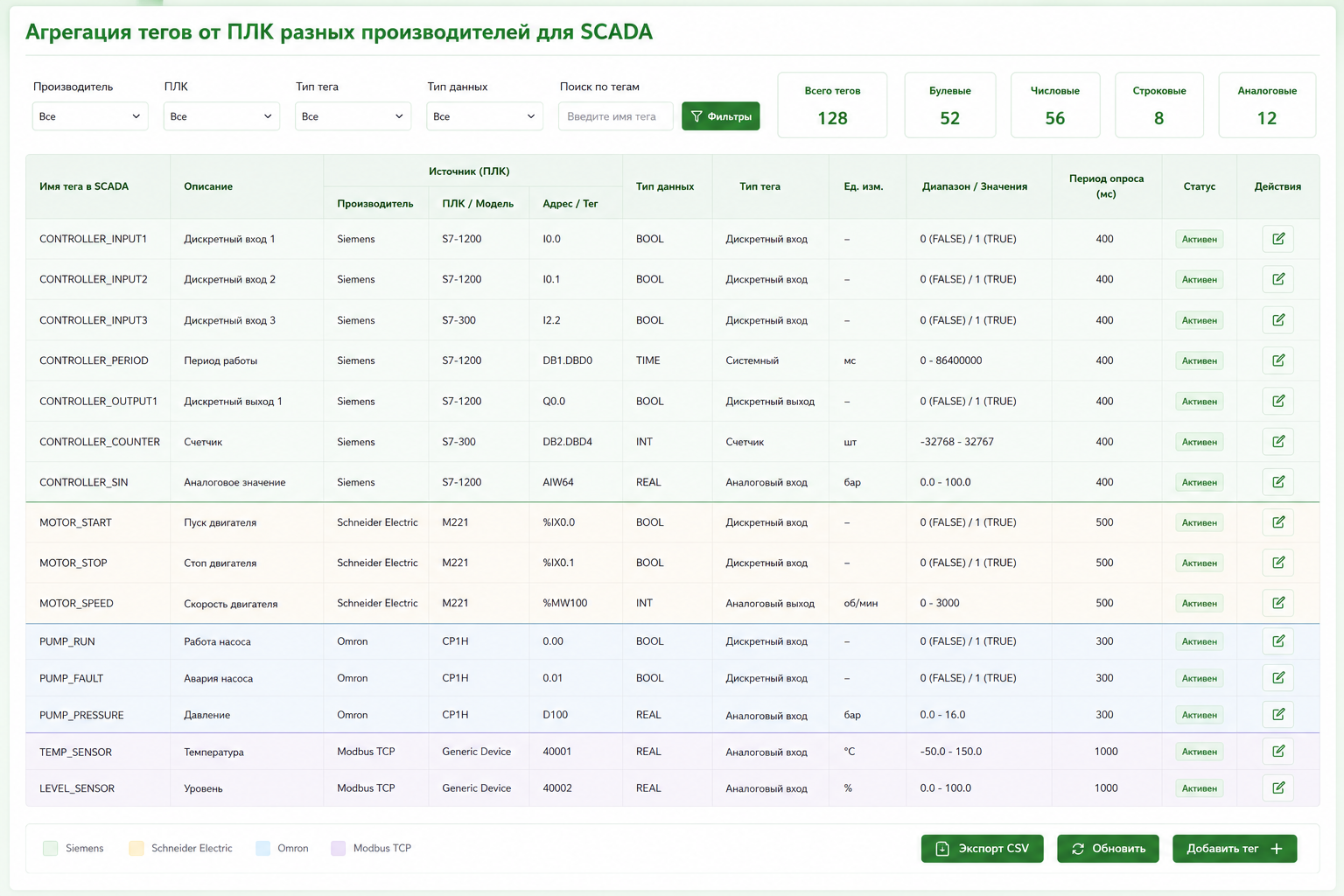Expand the Тип данных dropdown
The width and height of the screenshot is (1344, 896).
coord(485,116)
